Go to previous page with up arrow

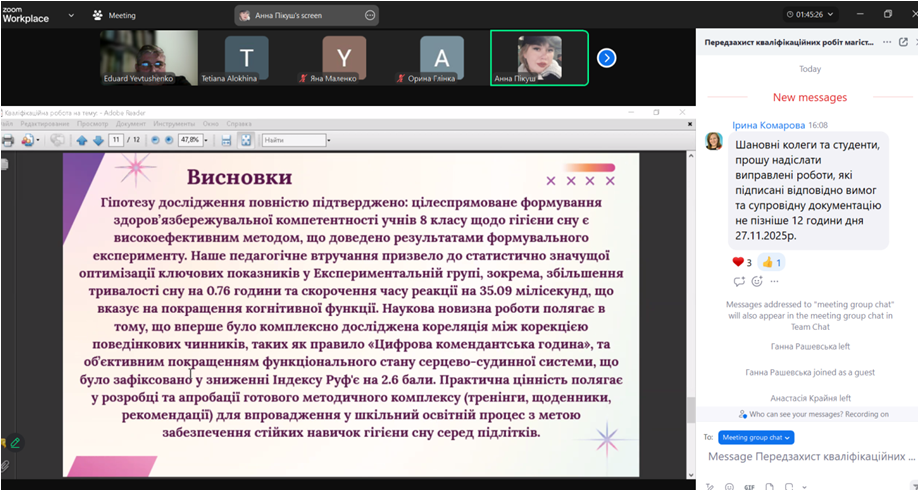(x=81, y=140)
